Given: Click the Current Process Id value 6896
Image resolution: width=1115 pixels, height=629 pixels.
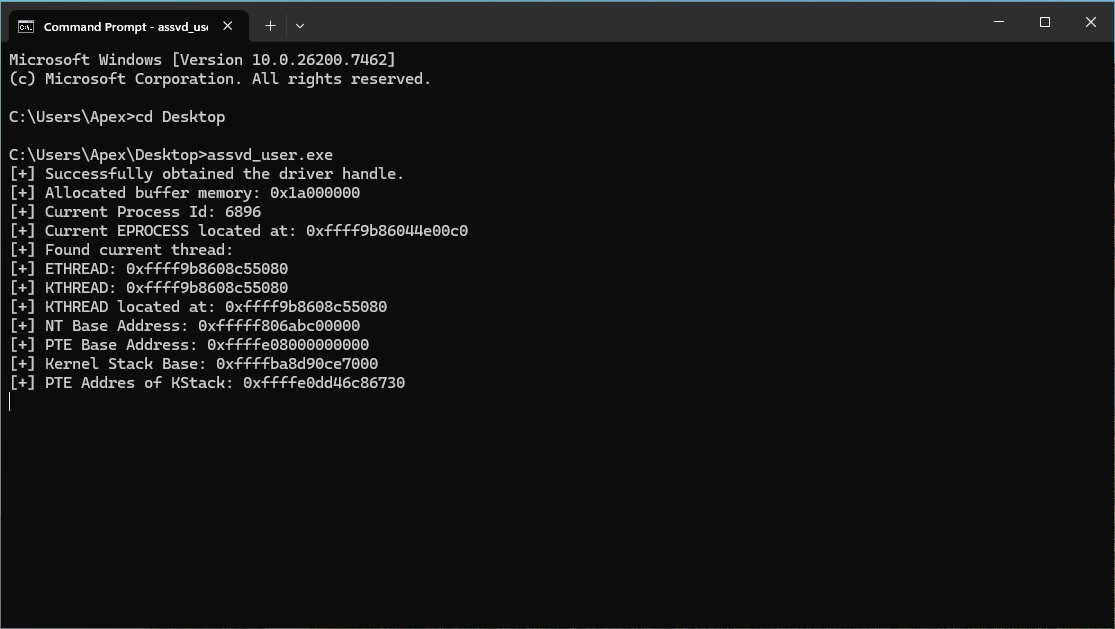Looking at the screenshot, I should (243, 212).
